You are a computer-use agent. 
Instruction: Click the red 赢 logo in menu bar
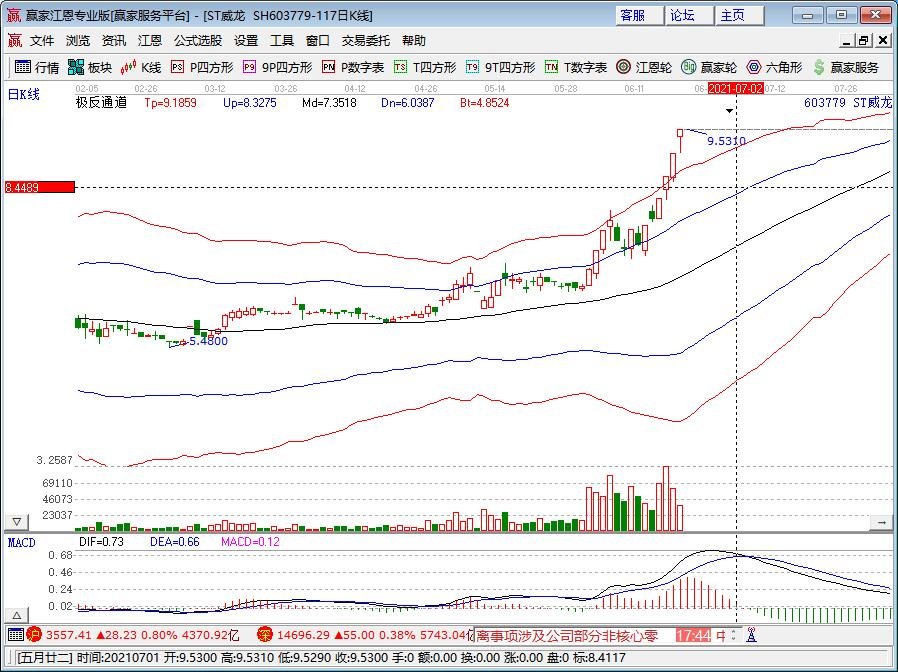14,41
